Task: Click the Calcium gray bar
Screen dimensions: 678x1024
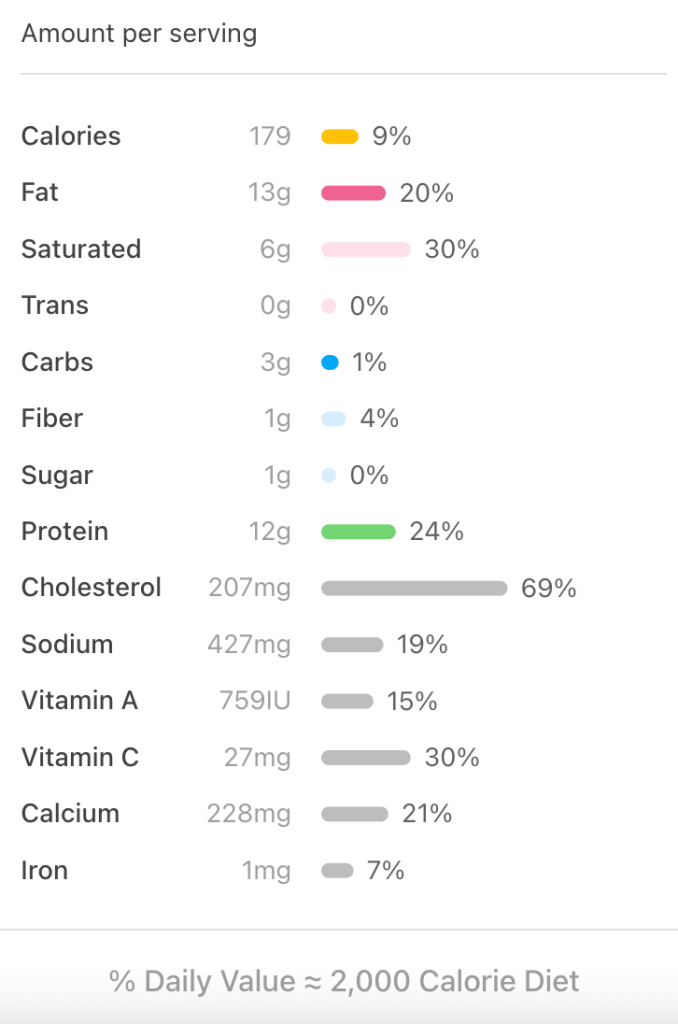Action: (354, 814)
